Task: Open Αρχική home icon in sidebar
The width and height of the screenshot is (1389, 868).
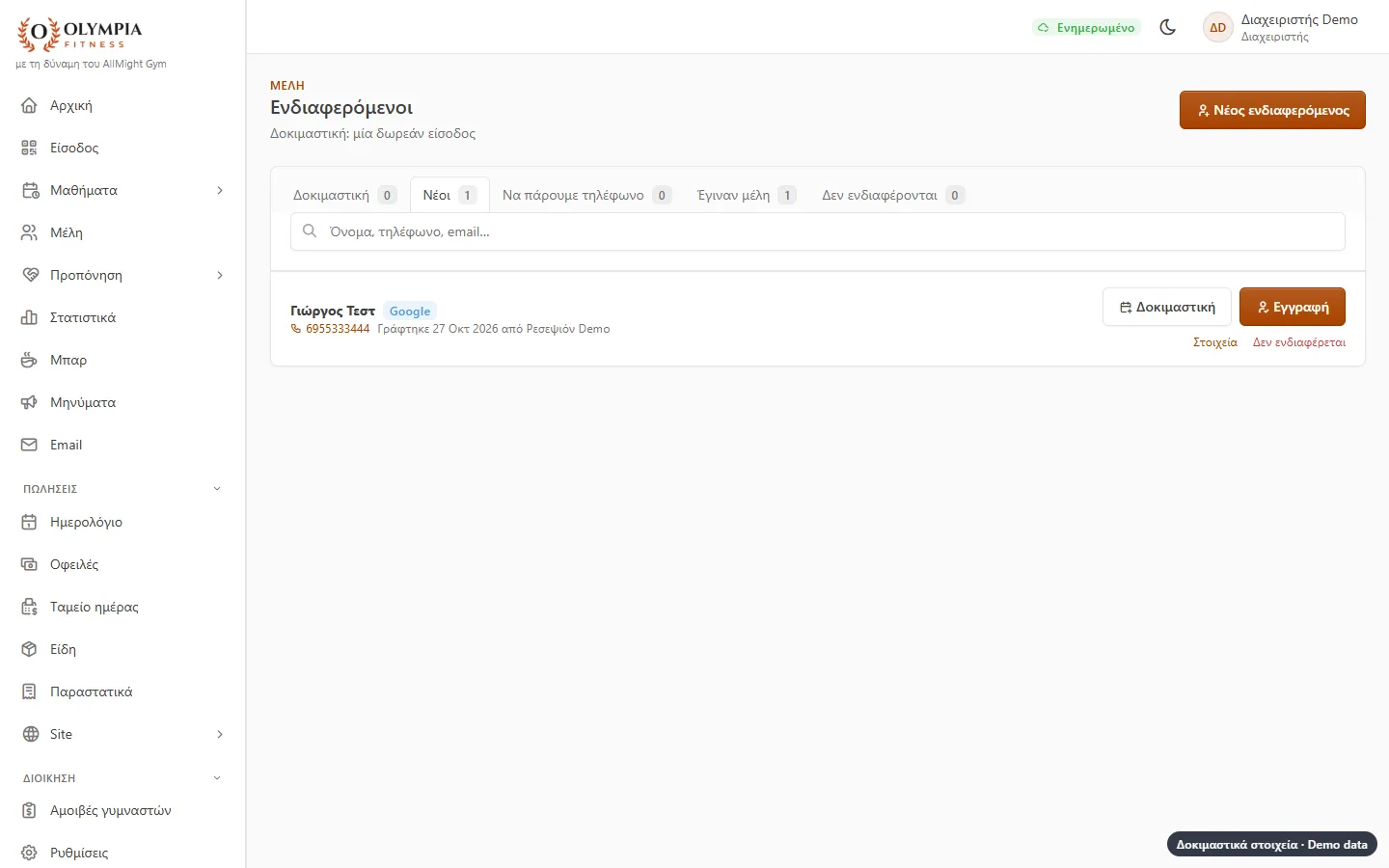Action: 29,105
